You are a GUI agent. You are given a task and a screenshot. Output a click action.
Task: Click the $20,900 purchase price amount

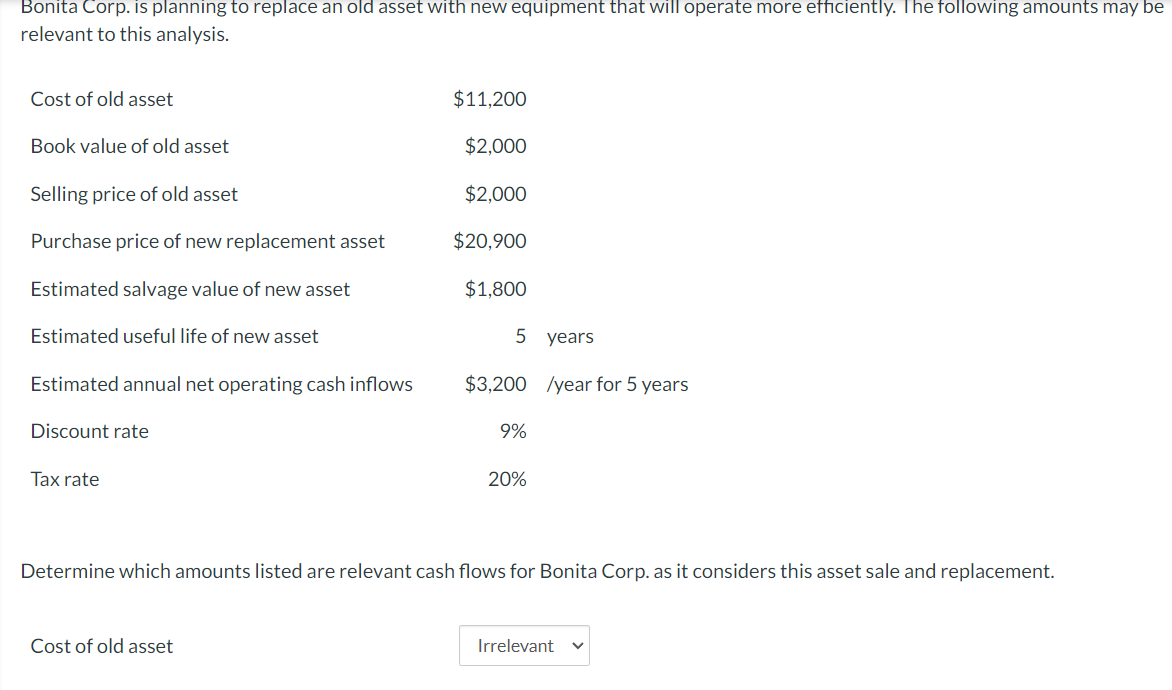point(489,241)
